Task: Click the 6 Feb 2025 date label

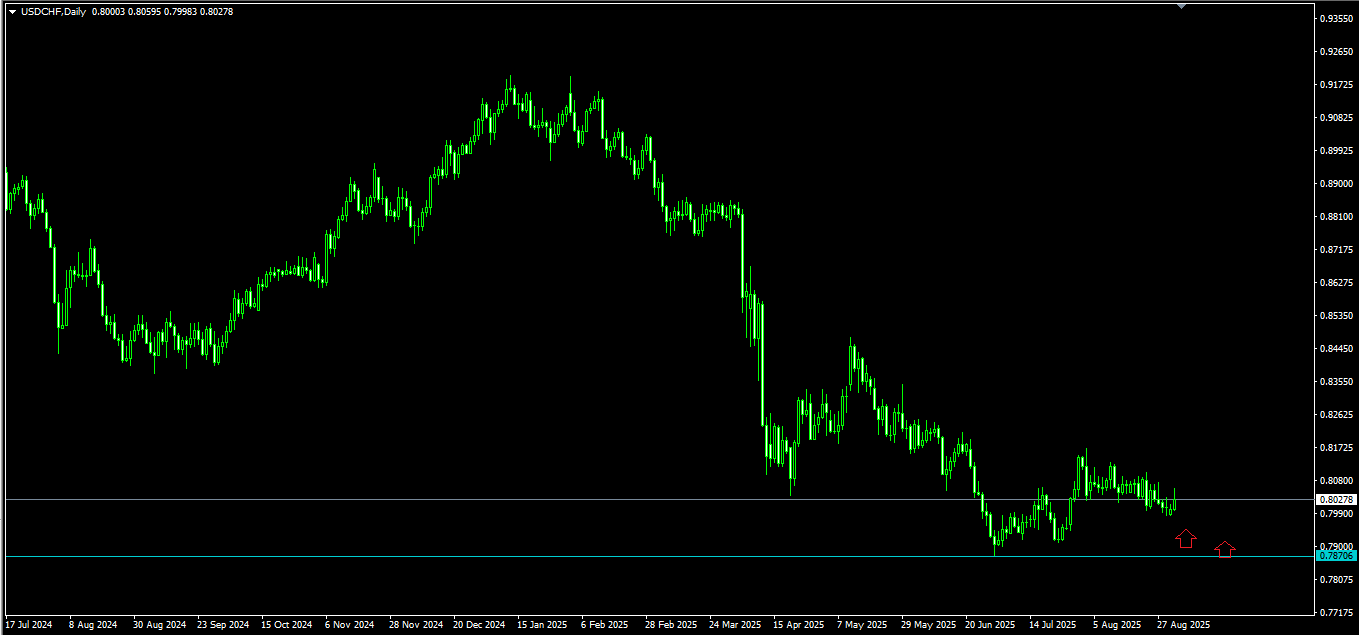Action: [x=607, y=625]
